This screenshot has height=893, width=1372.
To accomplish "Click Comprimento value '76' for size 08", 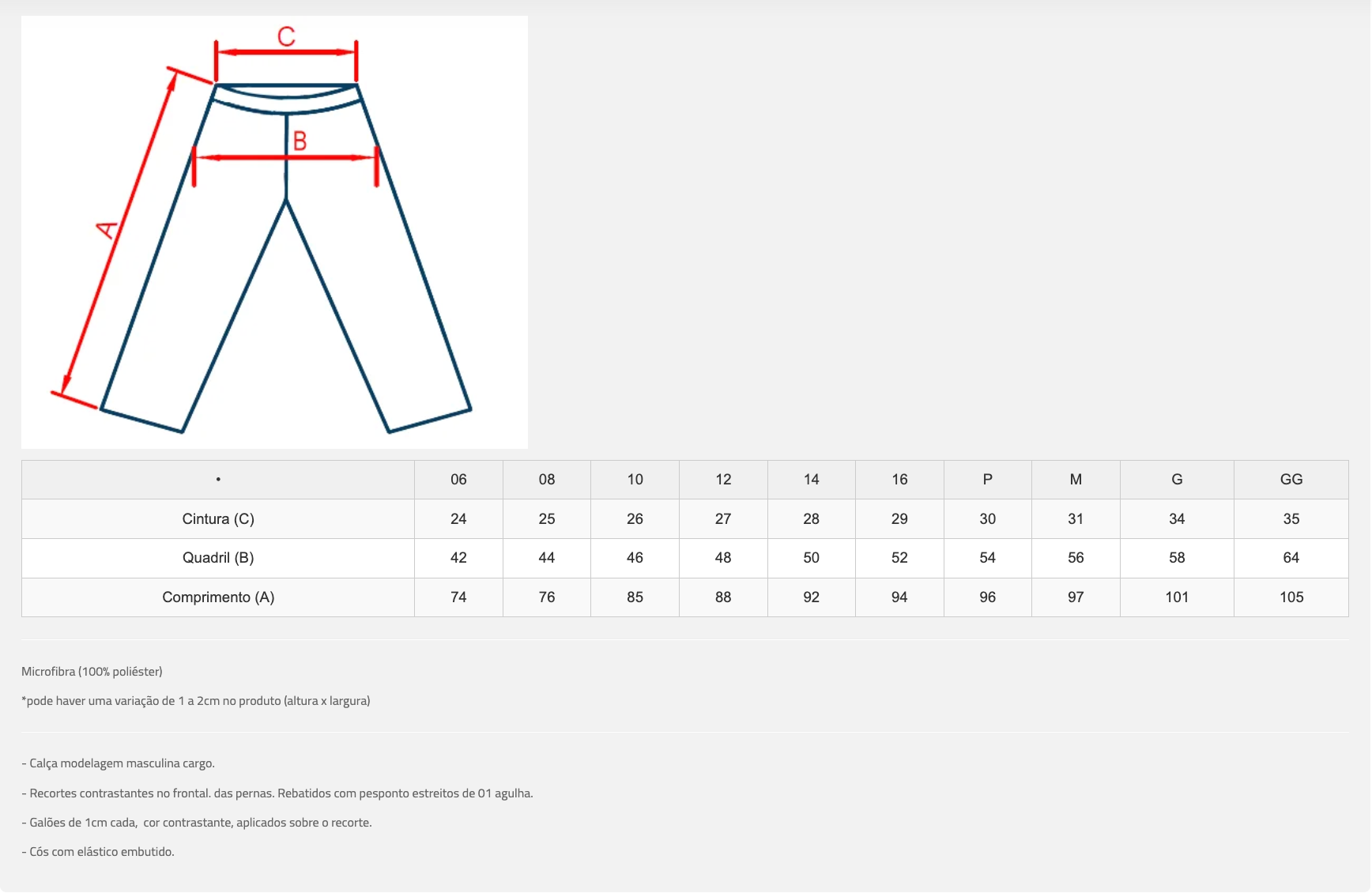I will tap(547, 597).
